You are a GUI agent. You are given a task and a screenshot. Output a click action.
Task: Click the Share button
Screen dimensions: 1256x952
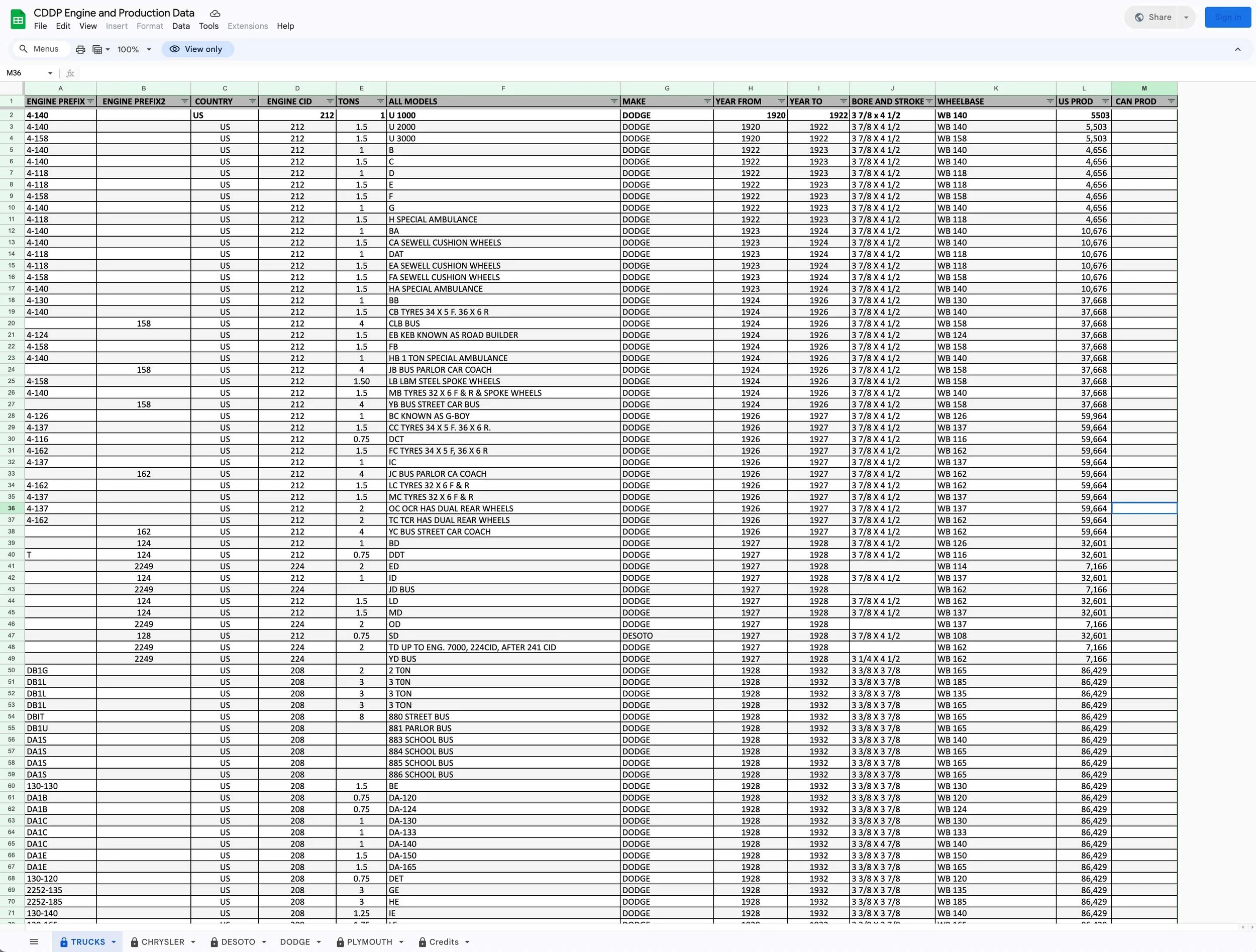coord(1153,18)
